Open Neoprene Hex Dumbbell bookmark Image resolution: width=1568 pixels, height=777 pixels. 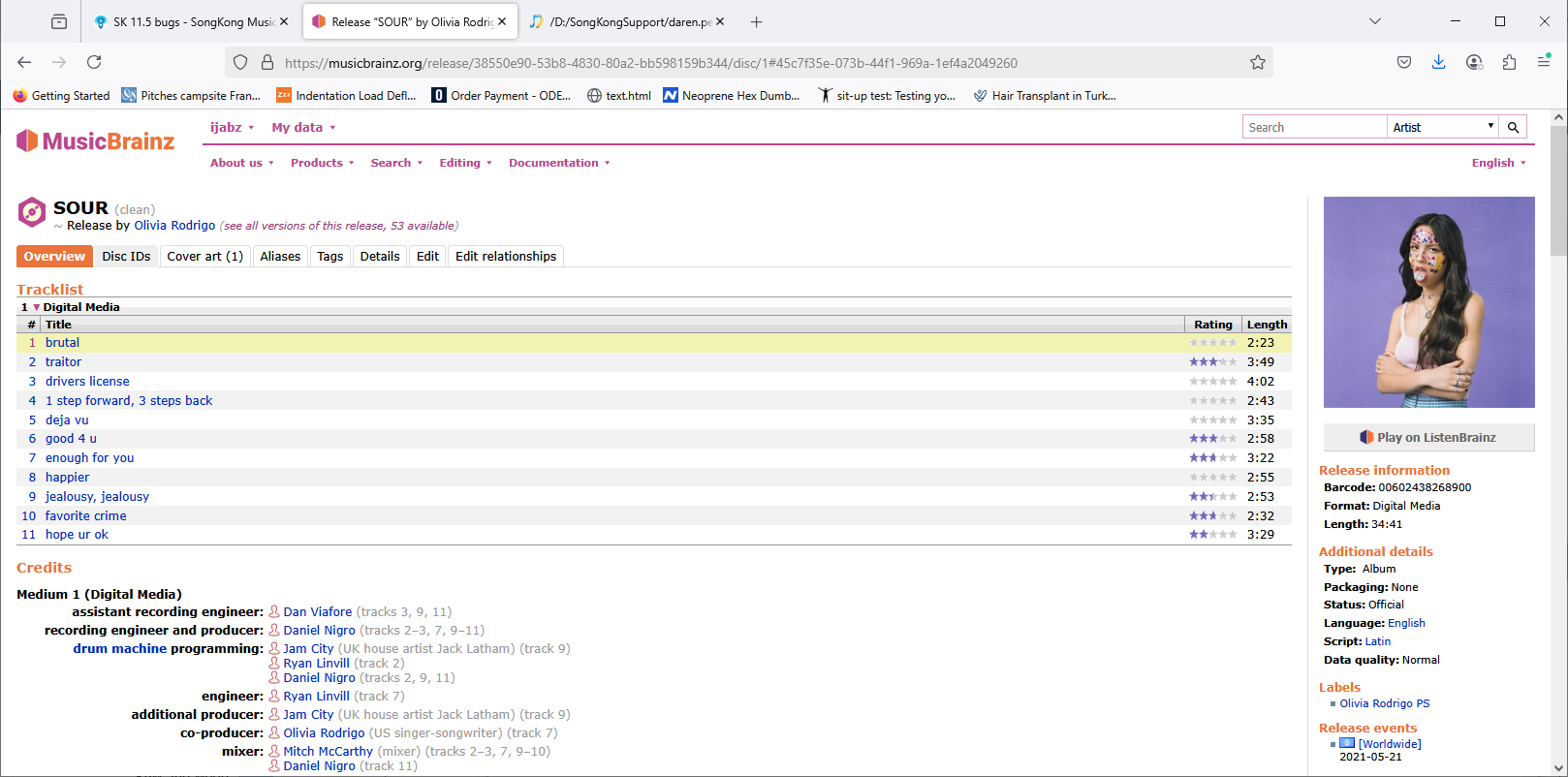tap(732, 95)
